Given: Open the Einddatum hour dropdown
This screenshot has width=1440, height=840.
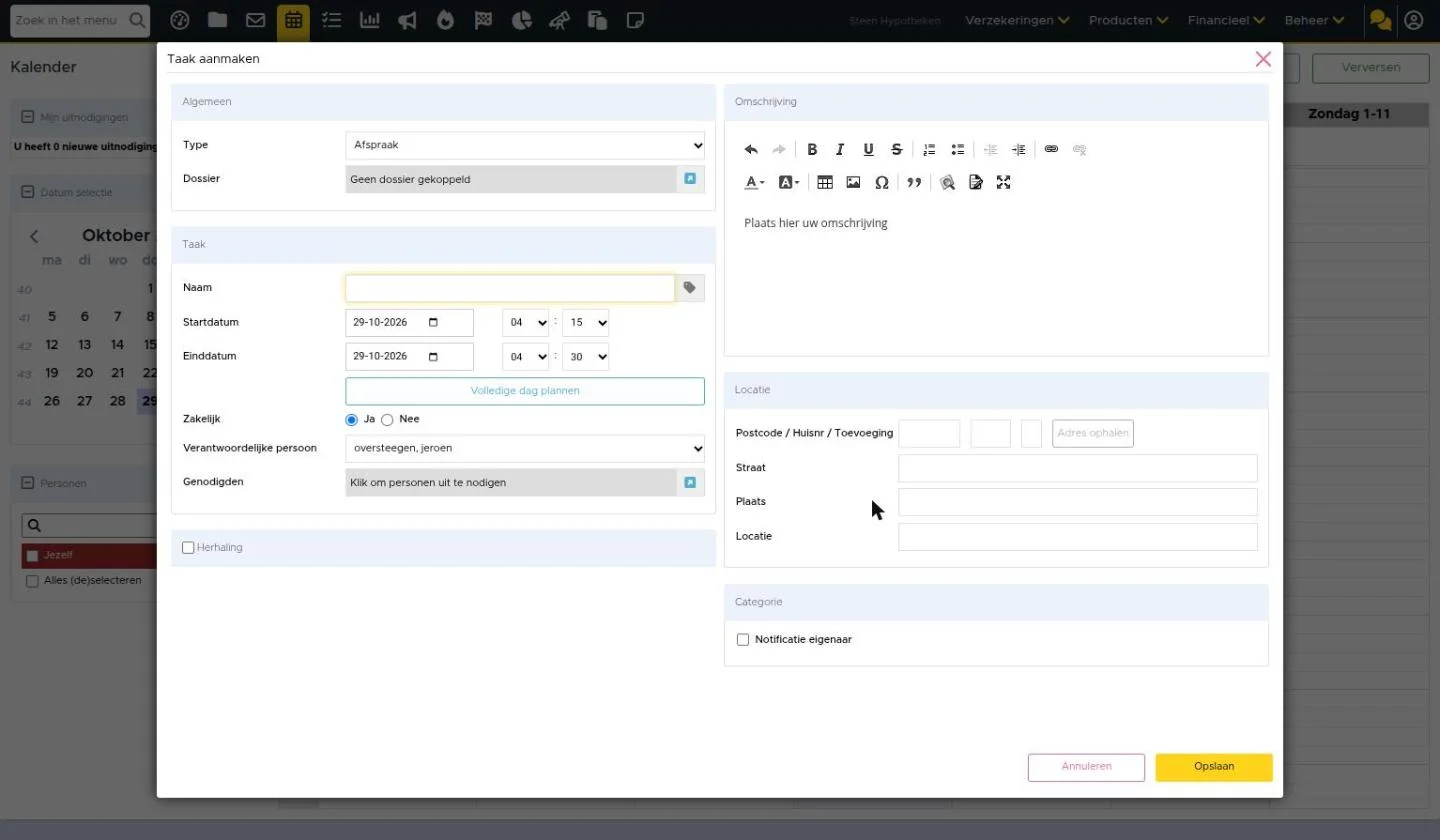Looking at the screenshot, I should coord(525,357).
